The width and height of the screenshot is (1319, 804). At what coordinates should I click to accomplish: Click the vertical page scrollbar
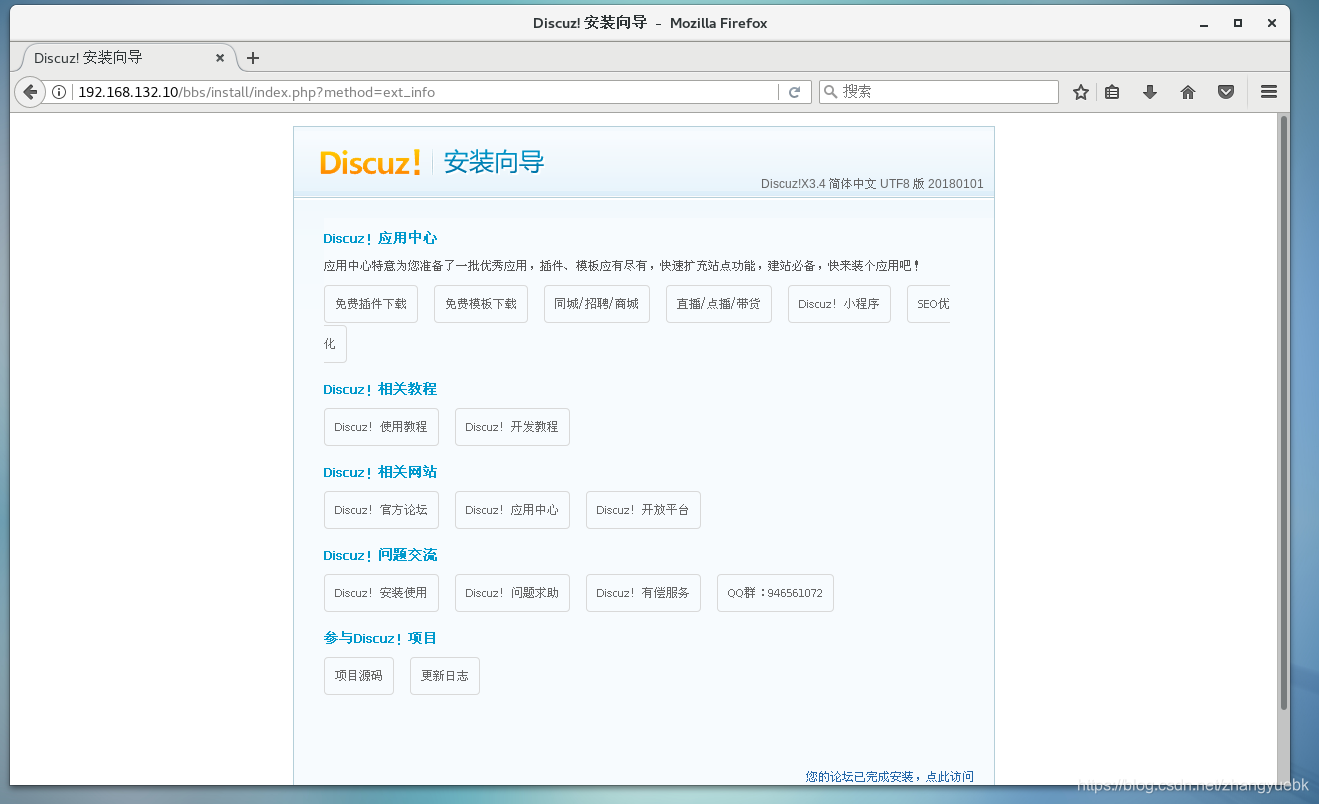1284,412
